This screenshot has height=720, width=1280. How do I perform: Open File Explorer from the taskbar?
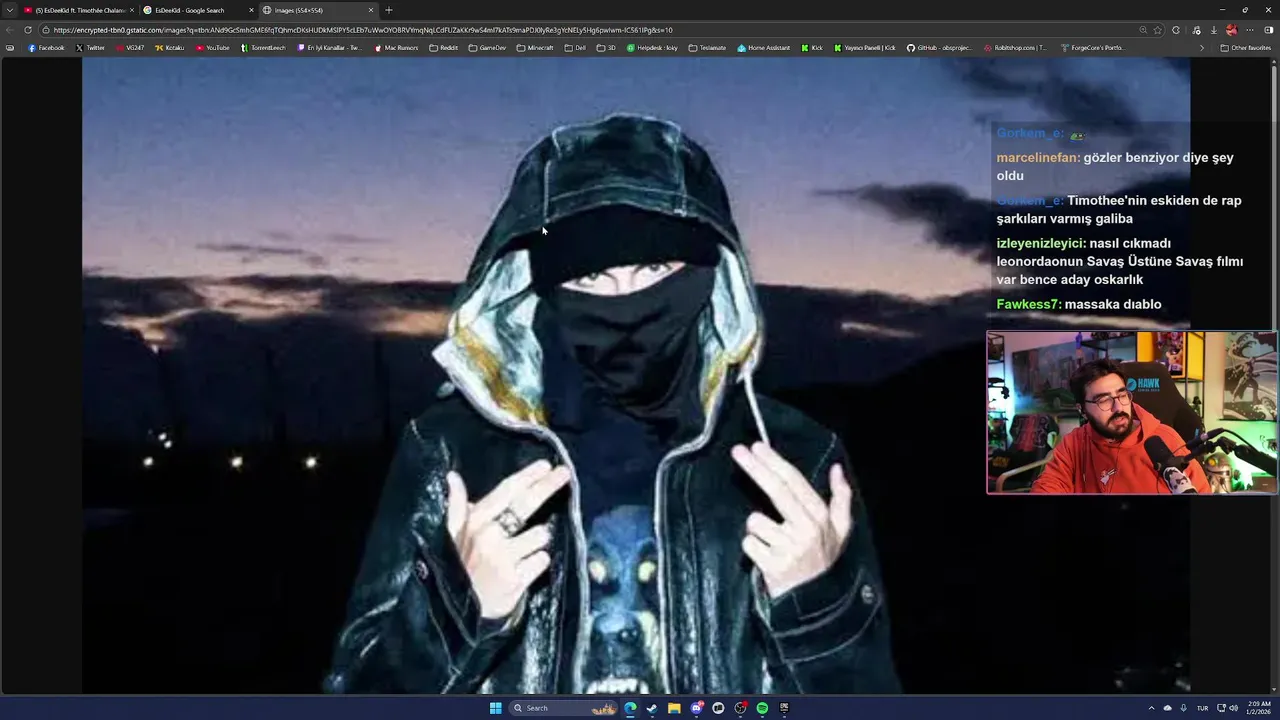674,708
